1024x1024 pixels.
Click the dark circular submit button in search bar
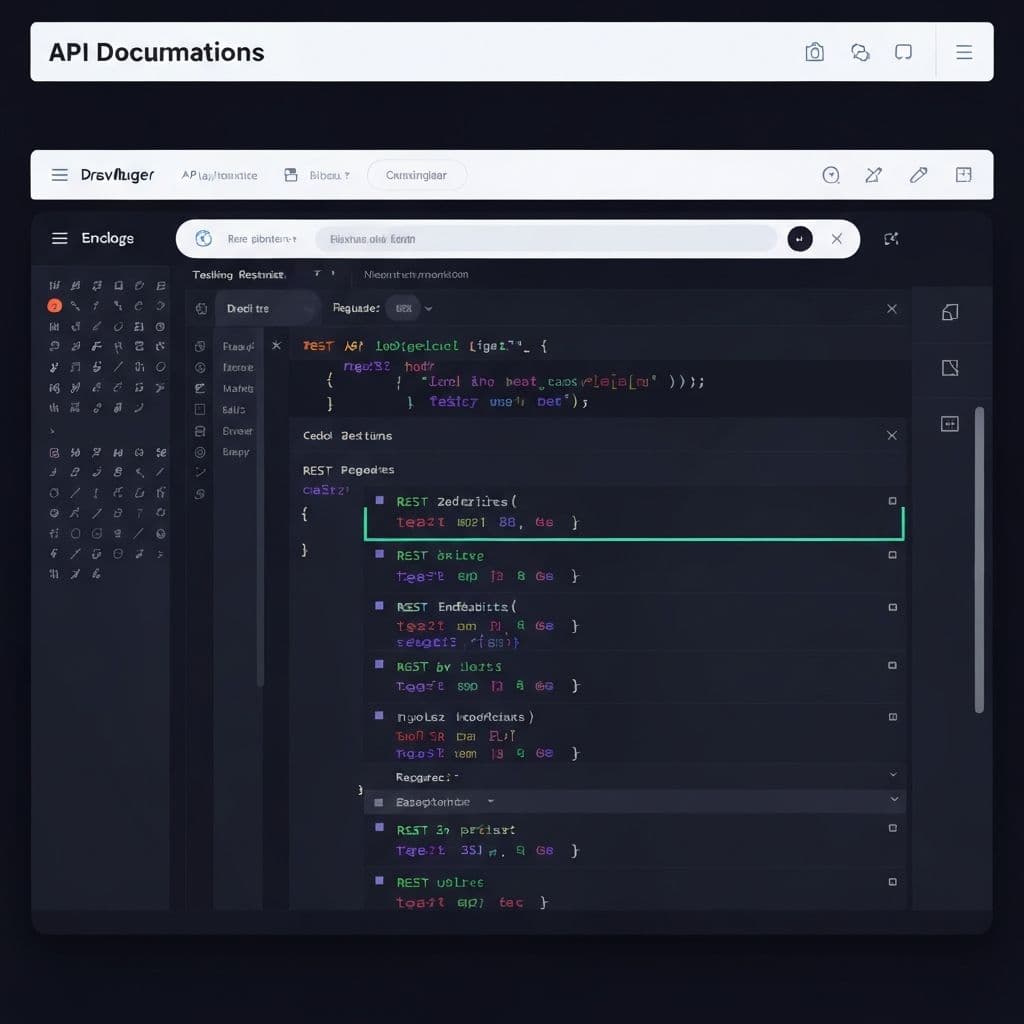[x=798, y=239]
